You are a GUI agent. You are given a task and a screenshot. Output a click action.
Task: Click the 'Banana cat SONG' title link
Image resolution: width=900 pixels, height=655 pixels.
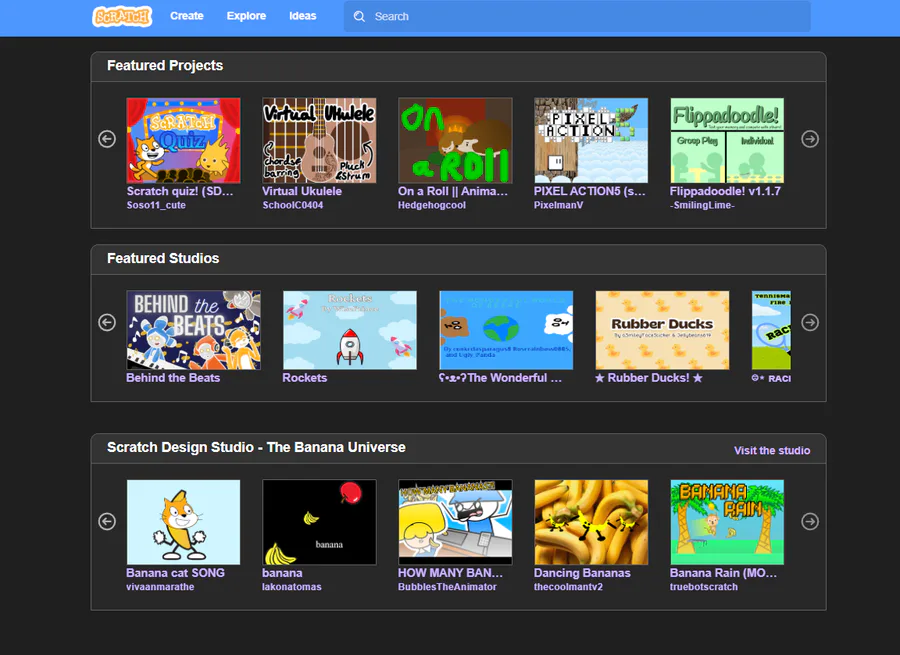pos(175,573)
